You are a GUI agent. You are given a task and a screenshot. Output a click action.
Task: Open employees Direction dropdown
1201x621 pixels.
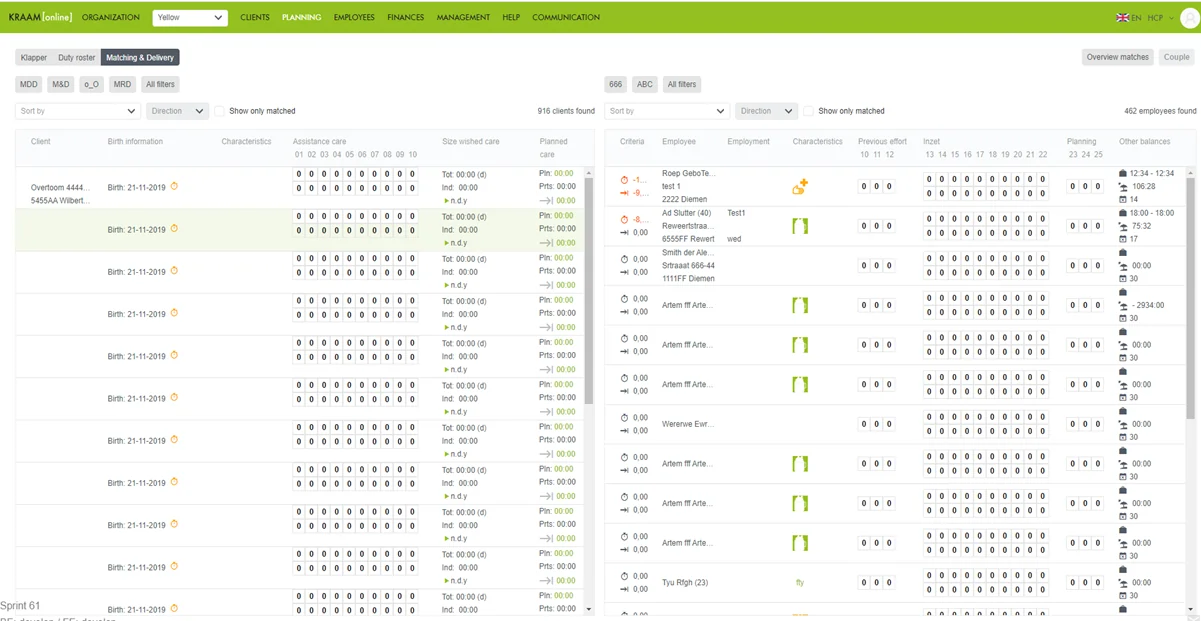click(766, 111)
